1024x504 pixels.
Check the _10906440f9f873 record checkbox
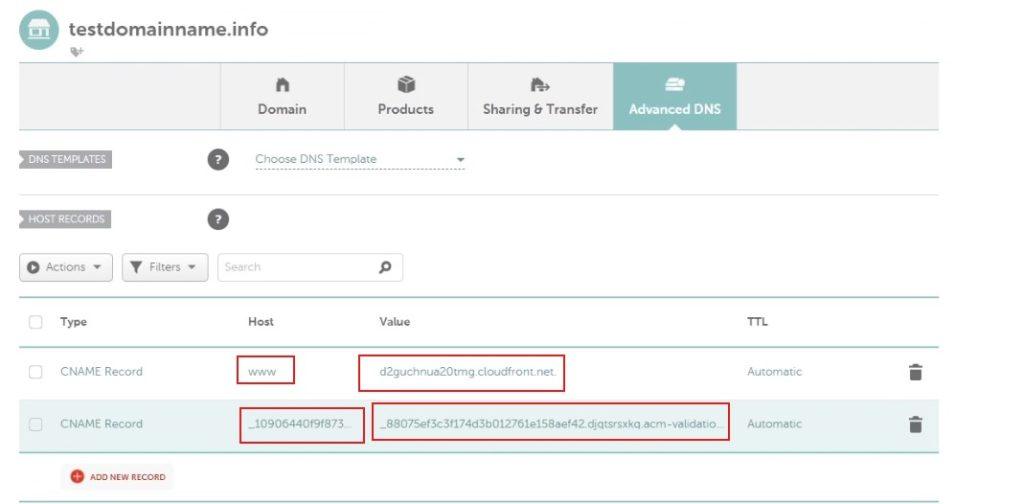(x=36, y=424)
